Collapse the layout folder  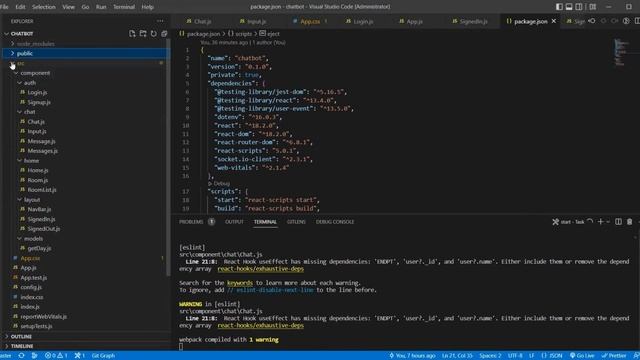tap(86, 200)
